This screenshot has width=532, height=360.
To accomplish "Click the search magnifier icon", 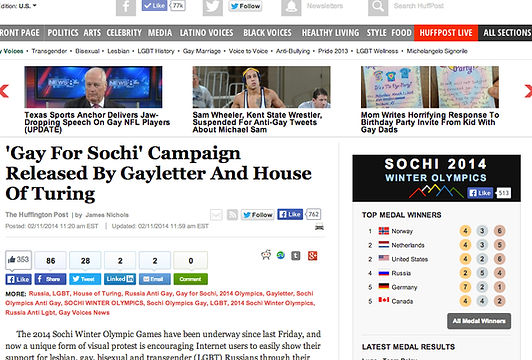I will tap(378, 7).
